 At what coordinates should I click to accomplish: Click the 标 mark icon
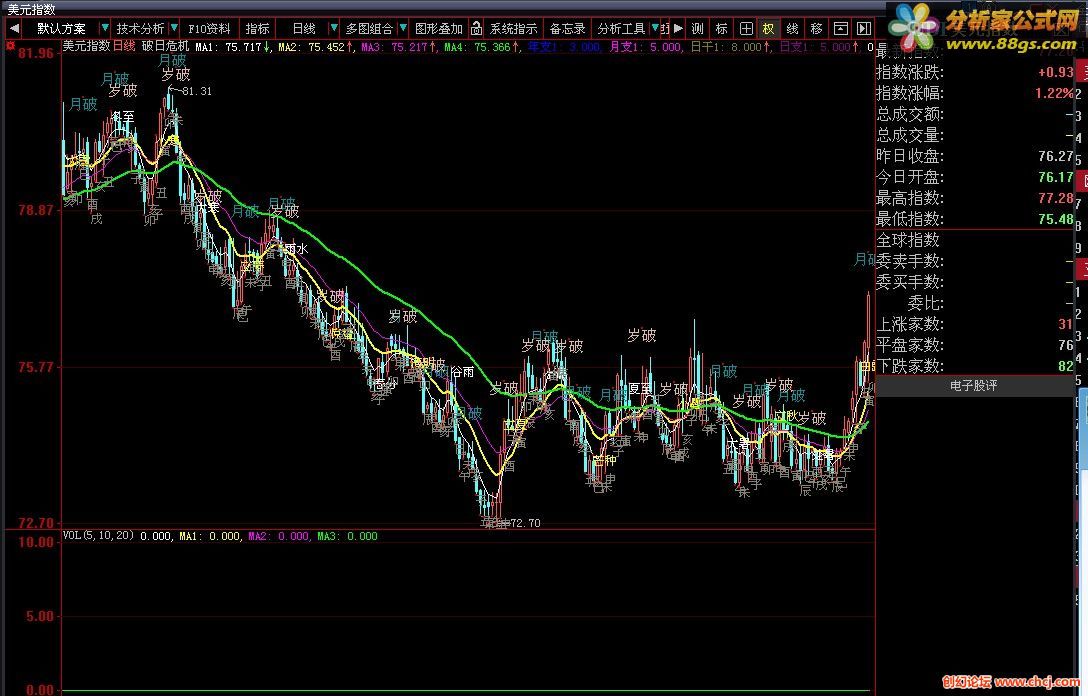click(x=722, y=28)
